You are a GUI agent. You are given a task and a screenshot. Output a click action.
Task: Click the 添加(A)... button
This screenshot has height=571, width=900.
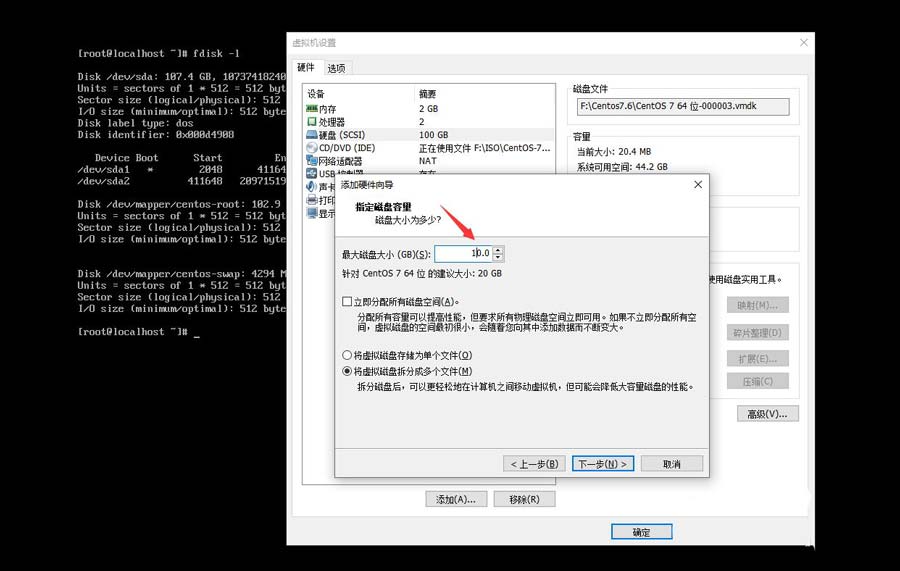coord(456,499)
